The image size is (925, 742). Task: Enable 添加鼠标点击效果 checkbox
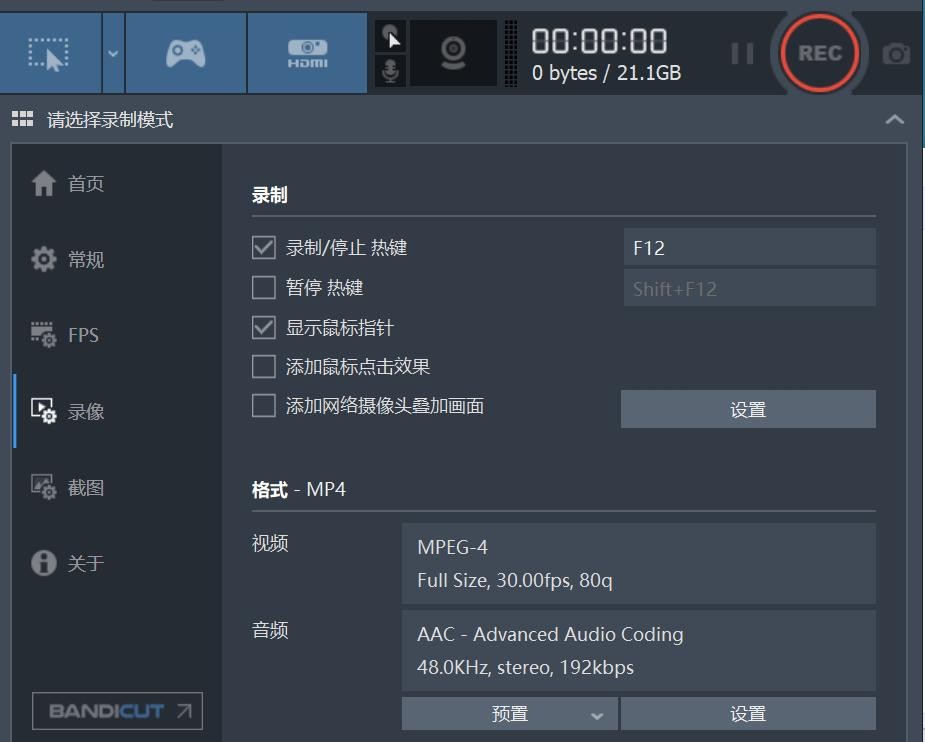click(264, 367)
